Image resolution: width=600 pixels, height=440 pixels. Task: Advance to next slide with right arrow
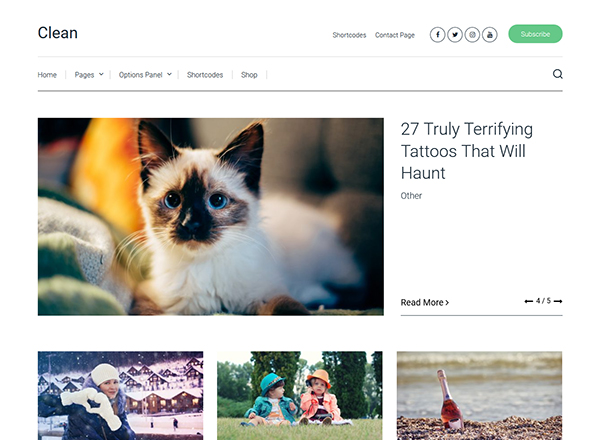[x=558, y=301]
